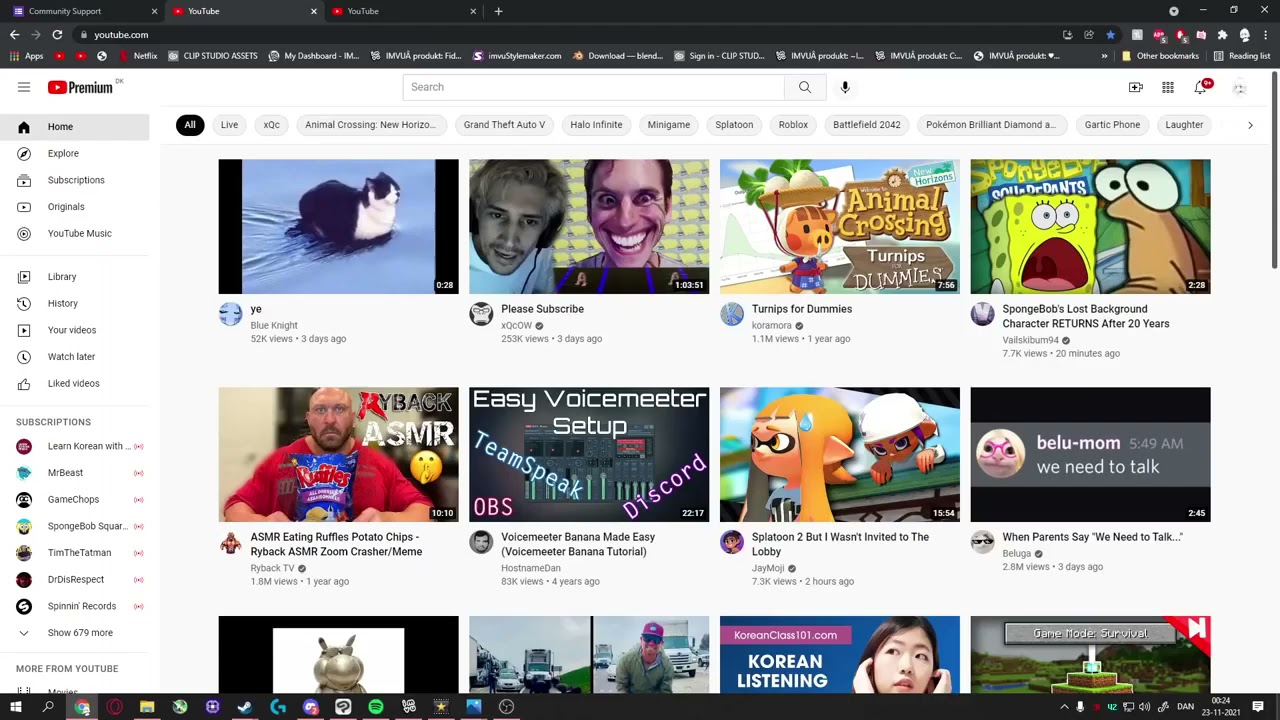This screenshot has width=1280, height=720.
Task: Click the magnifying glass search button
Action: (805, 87)
